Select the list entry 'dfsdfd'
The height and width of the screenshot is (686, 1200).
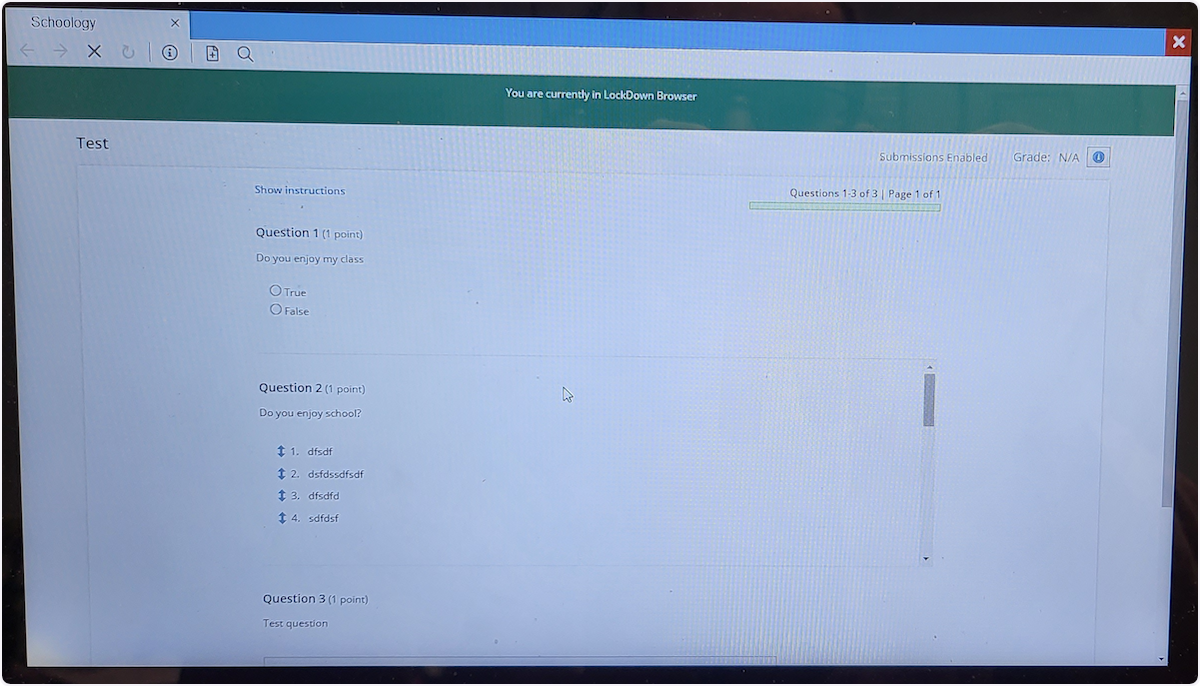point(324,496)
